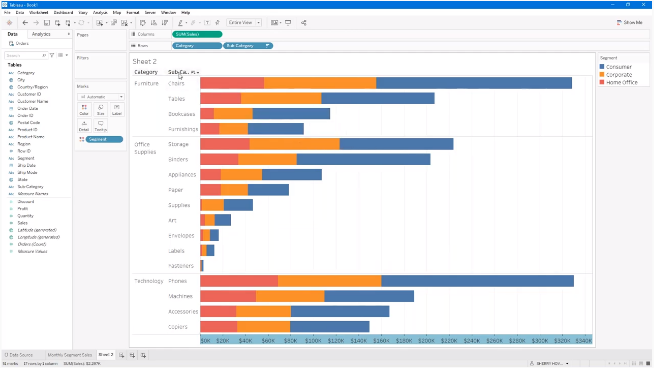This screenshot has height=368, width=654.
Task: Click the Undo back arrow
Action: point(25,23)
